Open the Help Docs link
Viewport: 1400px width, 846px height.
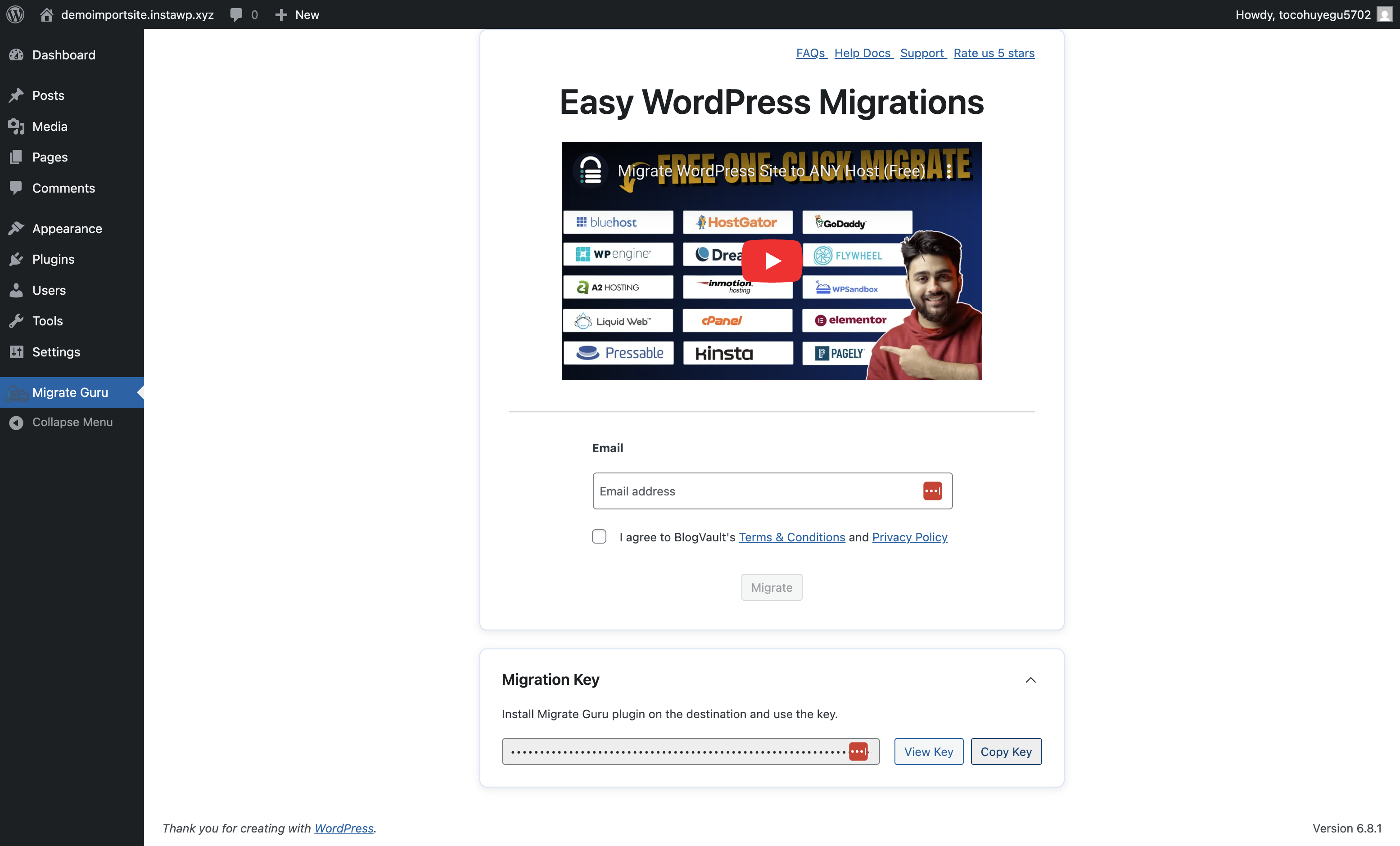(863, 53)
